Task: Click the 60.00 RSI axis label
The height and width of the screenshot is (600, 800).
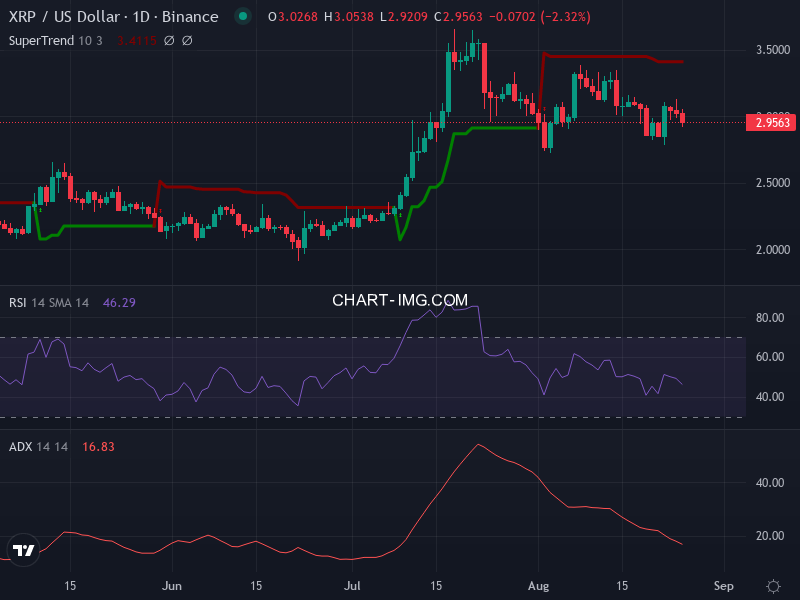Action: tap(770, 357)
